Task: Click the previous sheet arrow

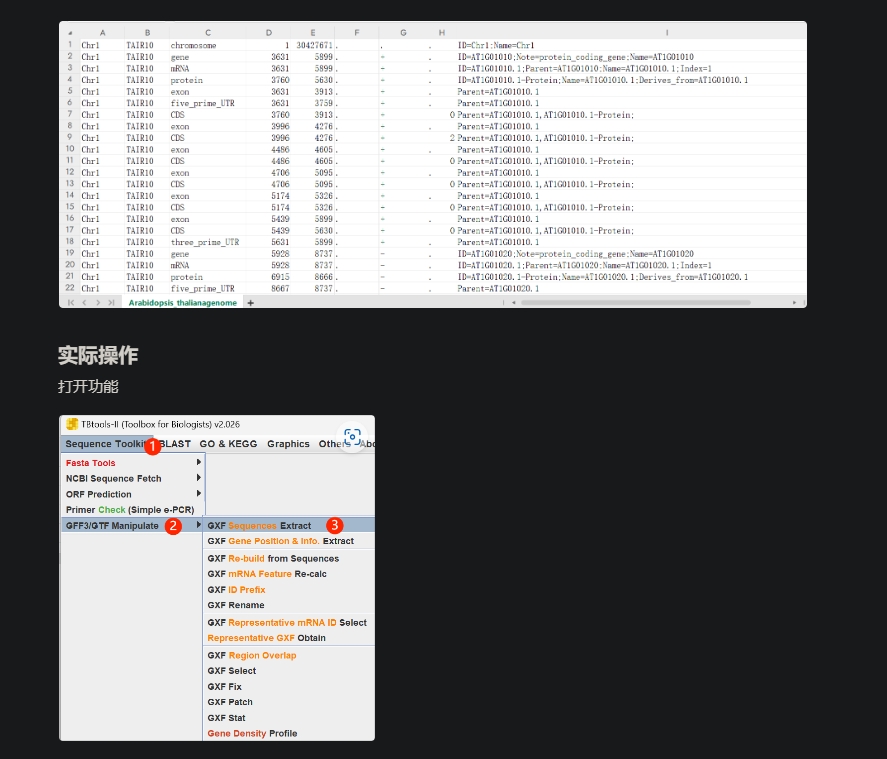Action: pyautogui.click(x=84, y=302)
